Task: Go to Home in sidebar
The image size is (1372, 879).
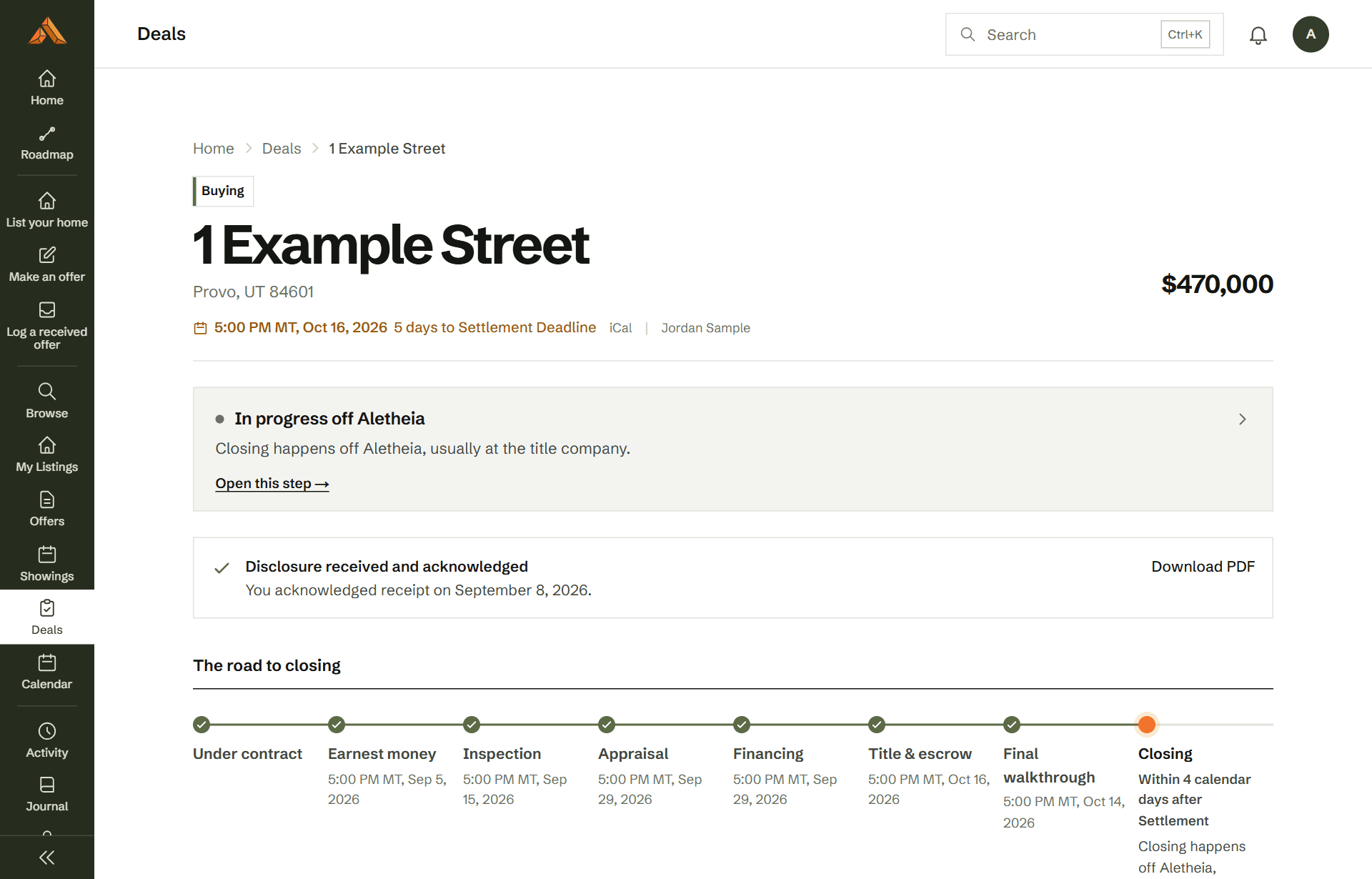Action: pyautogui.click(x=47, y=88)
